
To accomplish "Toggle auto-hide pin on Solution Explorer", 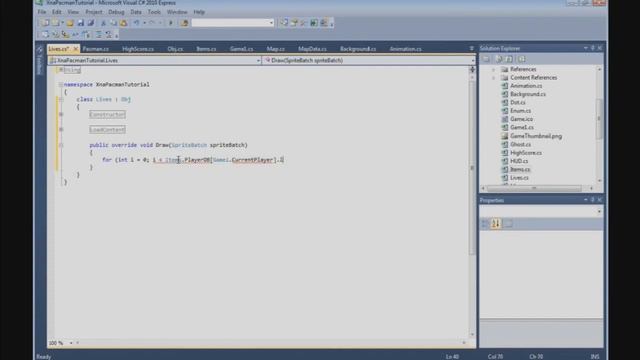I will pyautogui.click(x=592, y=48).
